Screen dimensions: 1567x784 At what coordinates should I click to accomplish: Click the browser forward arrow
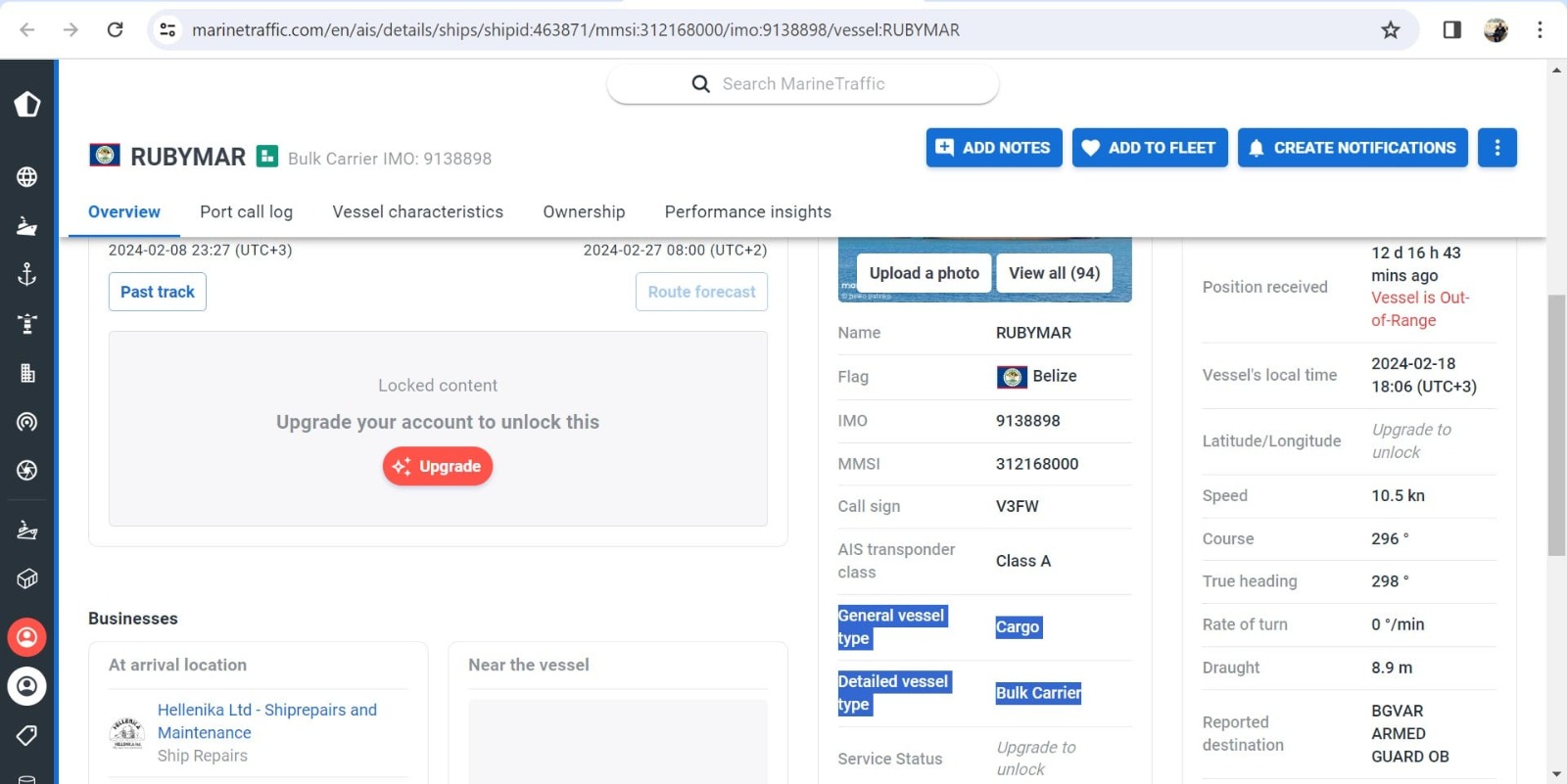(71, 29)
